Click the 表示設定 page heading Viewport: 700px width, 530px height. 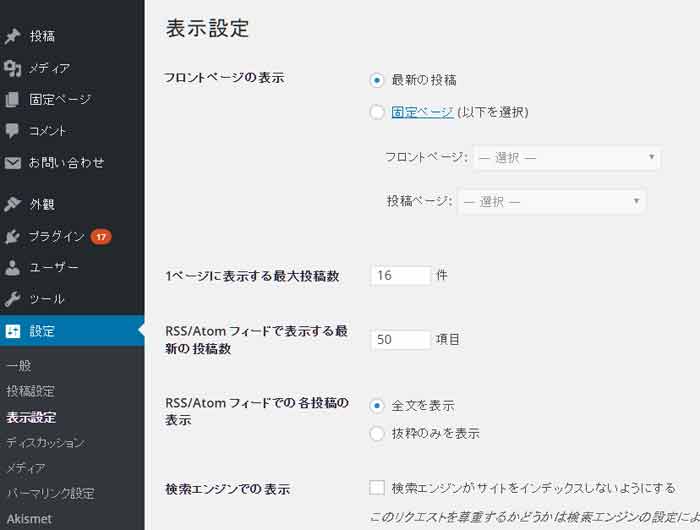(x=207, y=29)
